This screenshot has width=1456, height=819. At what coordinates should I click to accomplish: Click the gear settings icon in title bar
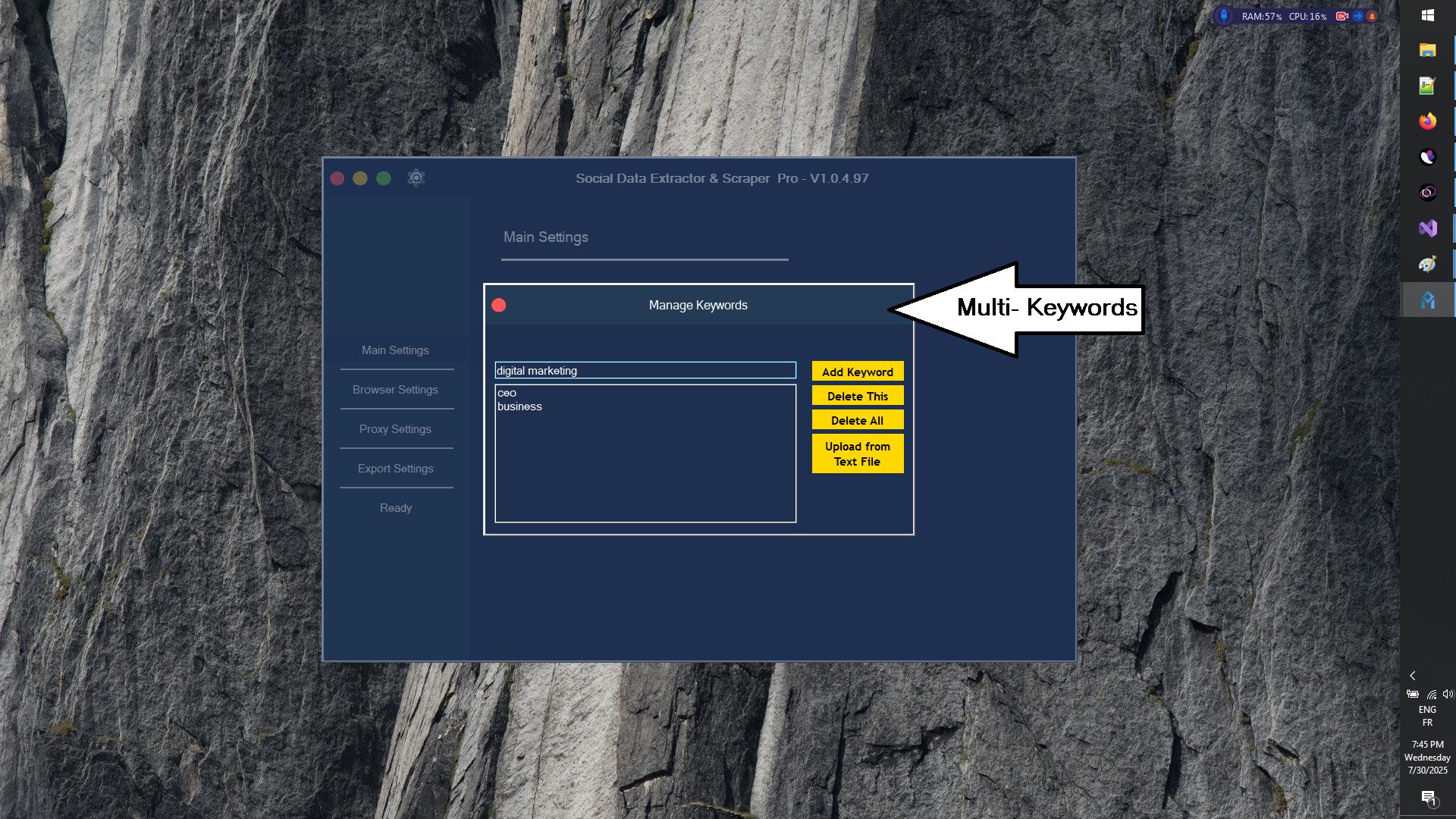[x=416, y=178]
